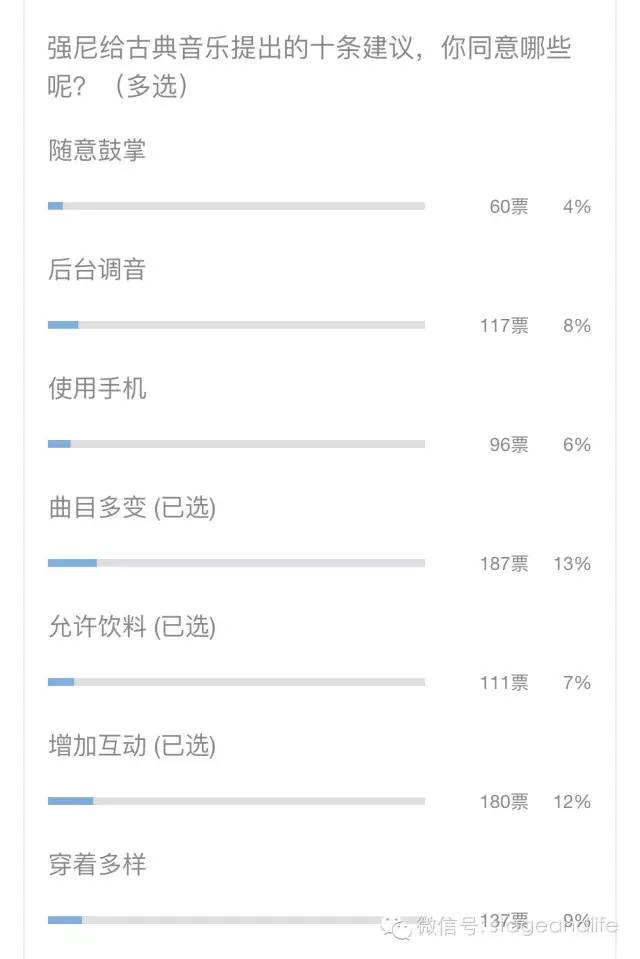Click the 60票 vote count
640x959 pixels.
(x=509, y=207)
